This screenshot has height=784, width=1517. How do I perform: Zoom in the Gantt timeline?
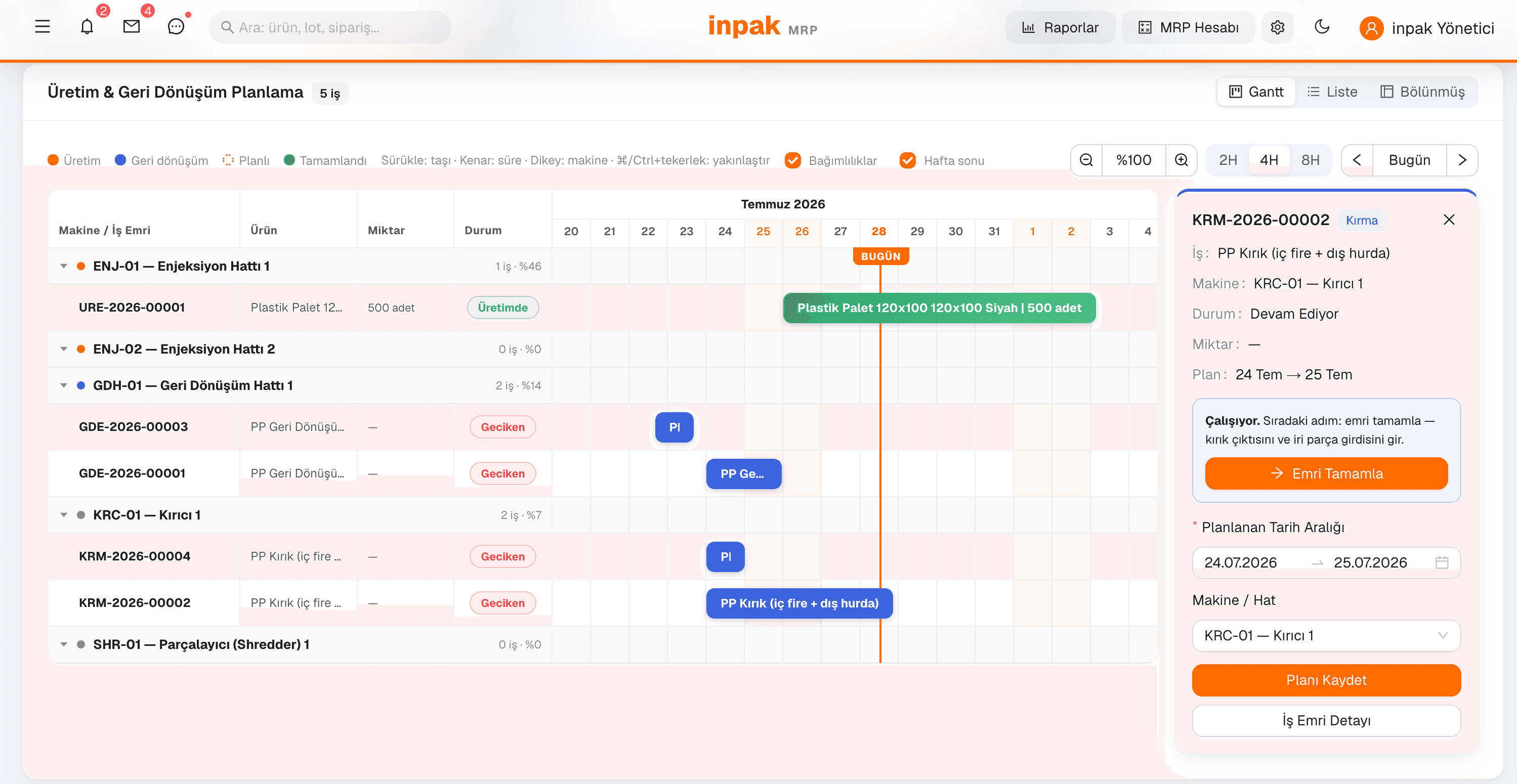coord(1181,160)
